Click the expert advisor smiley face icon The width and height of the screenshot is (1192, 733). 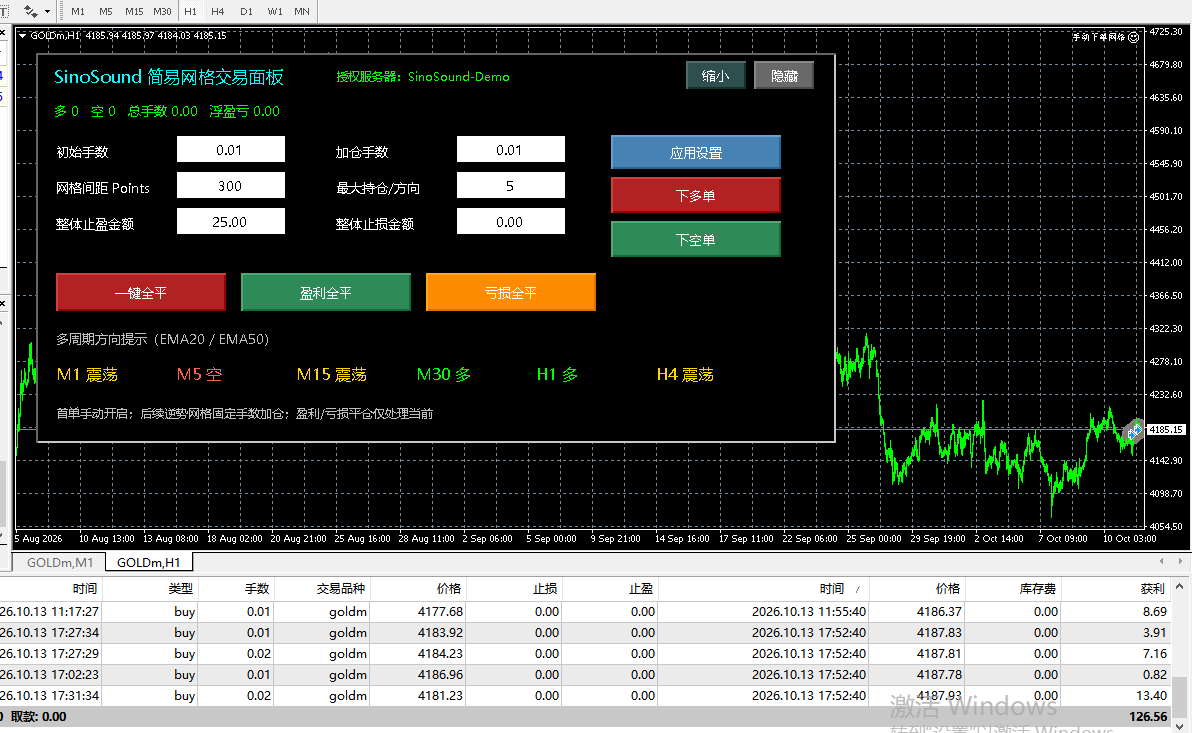(1133, 36)
